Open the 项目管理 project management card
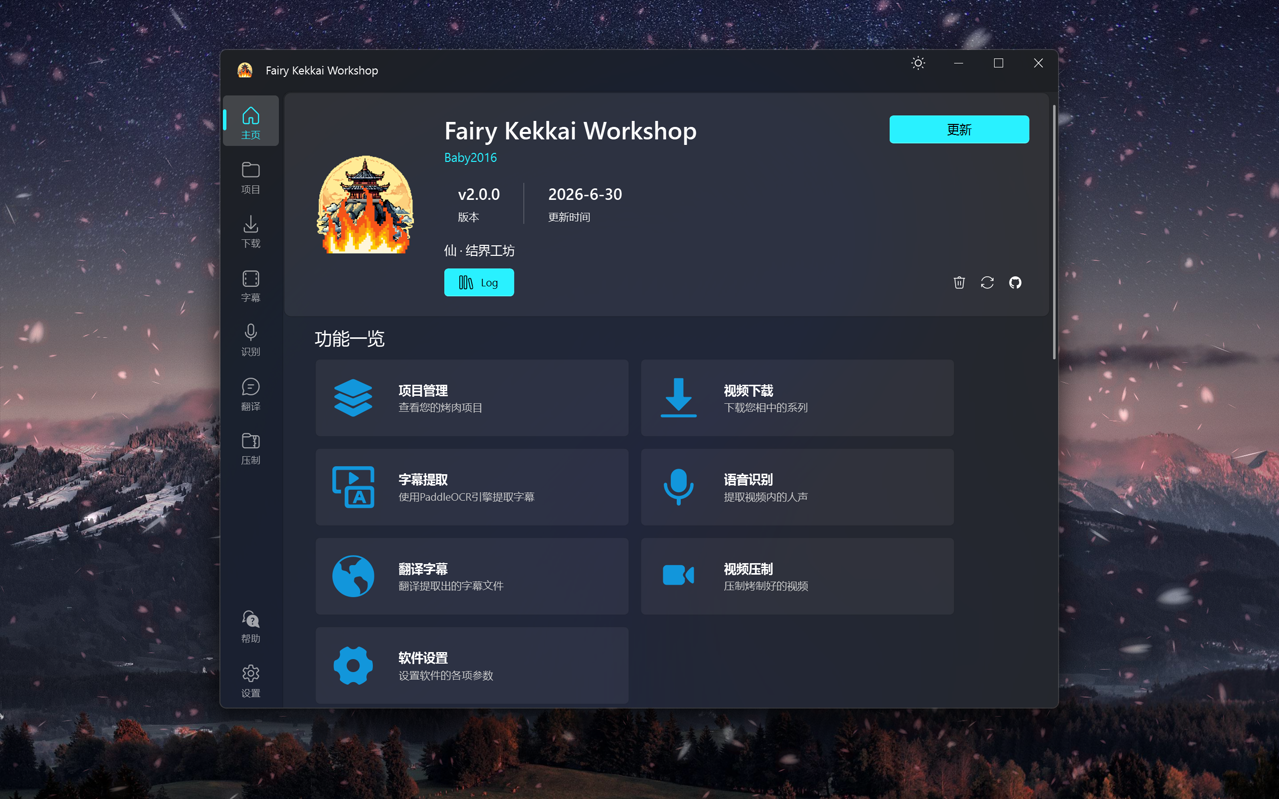 click(472, 398)
